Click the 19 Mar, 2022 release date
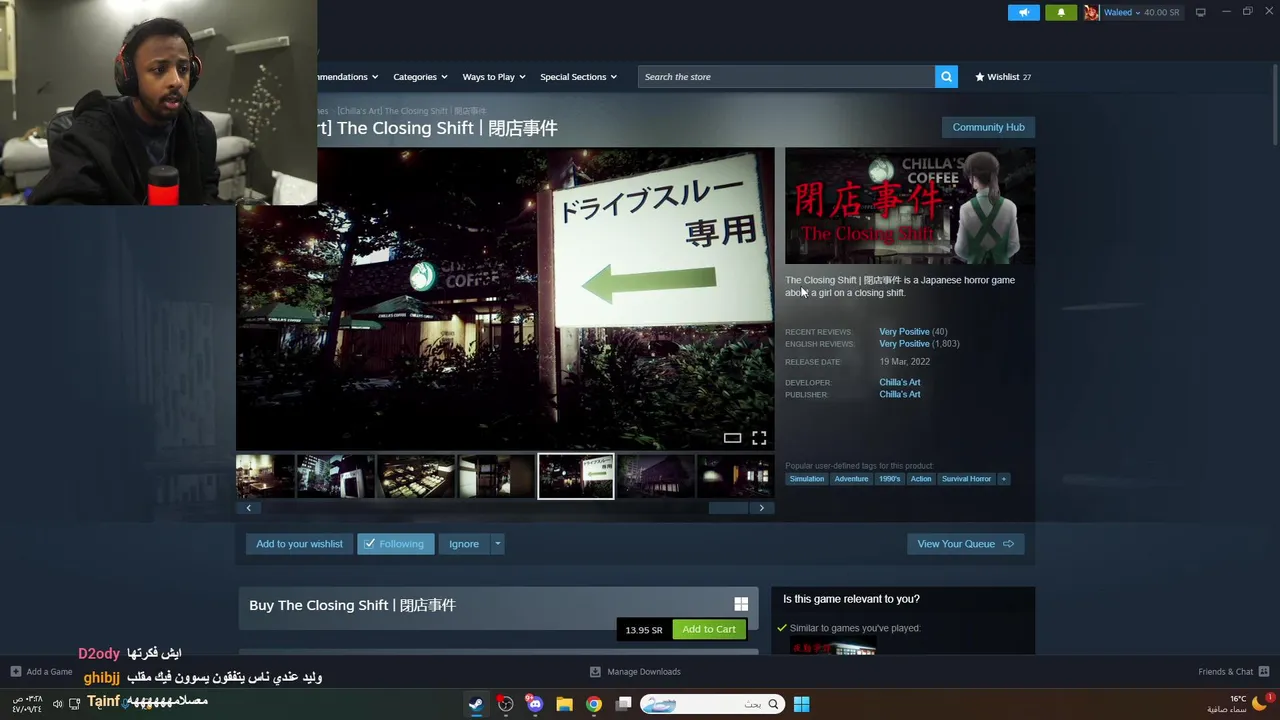 (x=904, y=362)
